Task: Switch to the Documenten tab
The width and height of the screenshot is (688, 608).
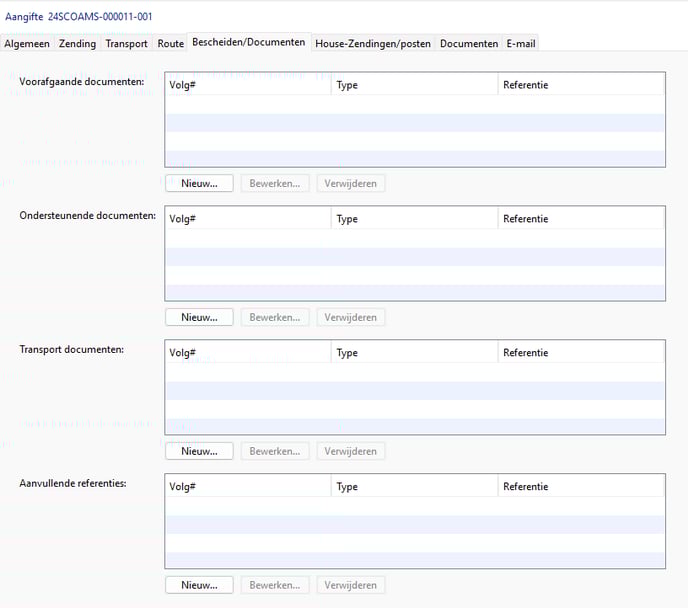Action: pos(469,43)
